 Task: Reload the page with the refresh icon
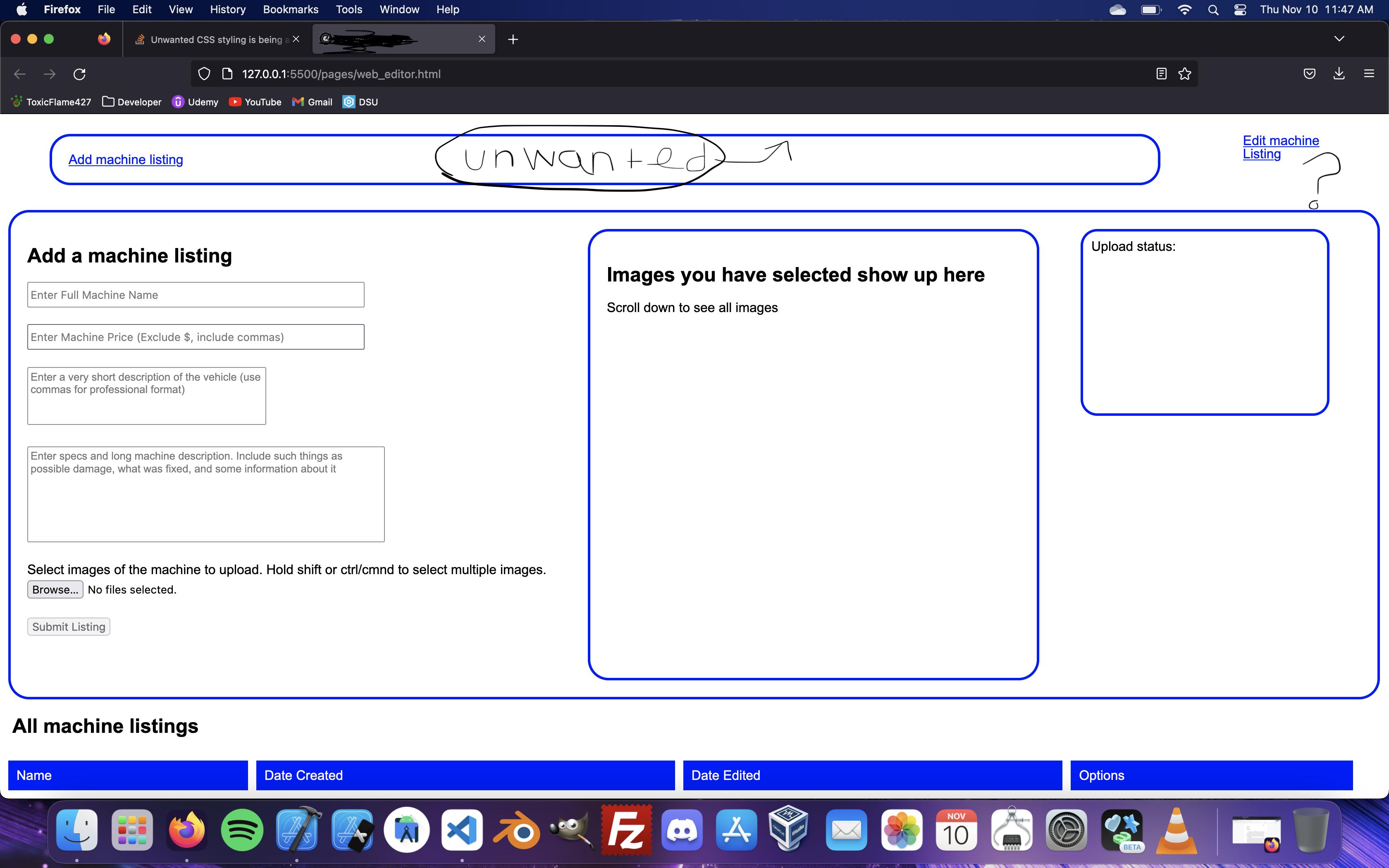pos(79,74)
